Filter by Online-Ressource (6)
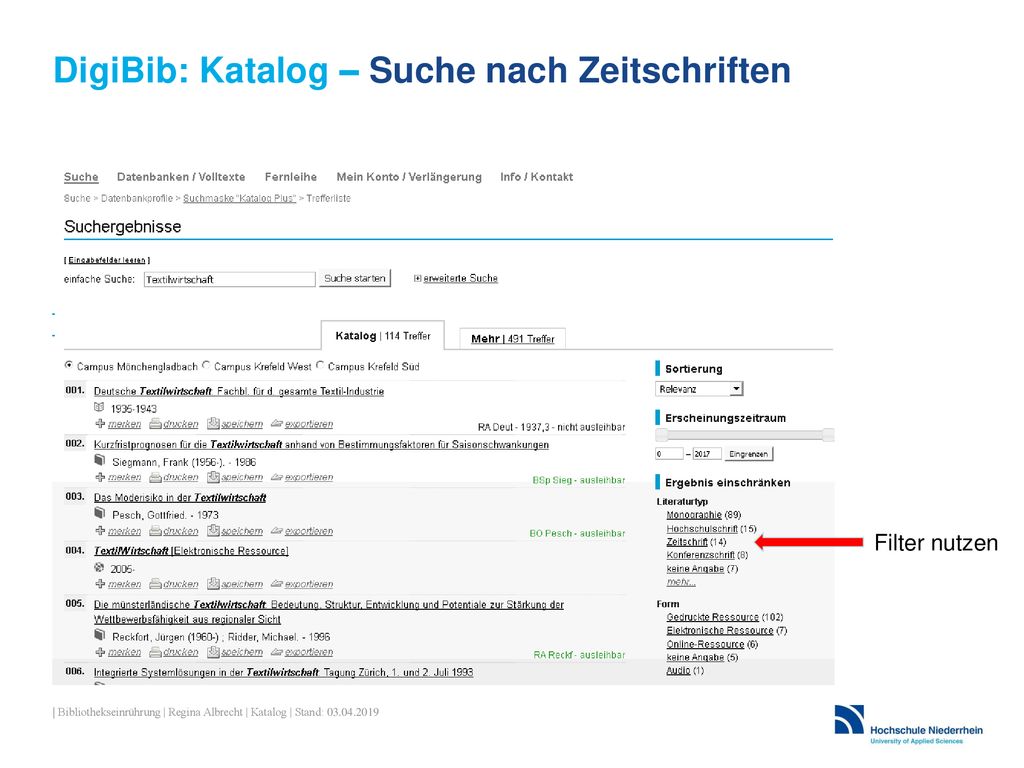Image resolution: width=1024 pixels, height=768 pixels. [712, 645]
